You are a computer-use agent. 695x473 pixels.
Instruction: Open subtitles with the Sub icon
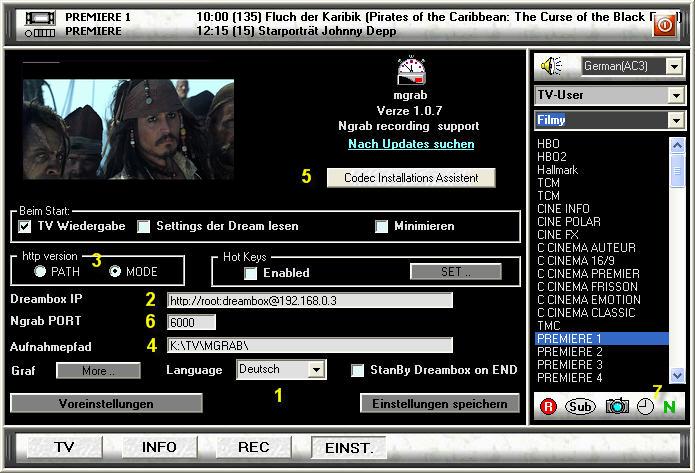pos(580,406)
